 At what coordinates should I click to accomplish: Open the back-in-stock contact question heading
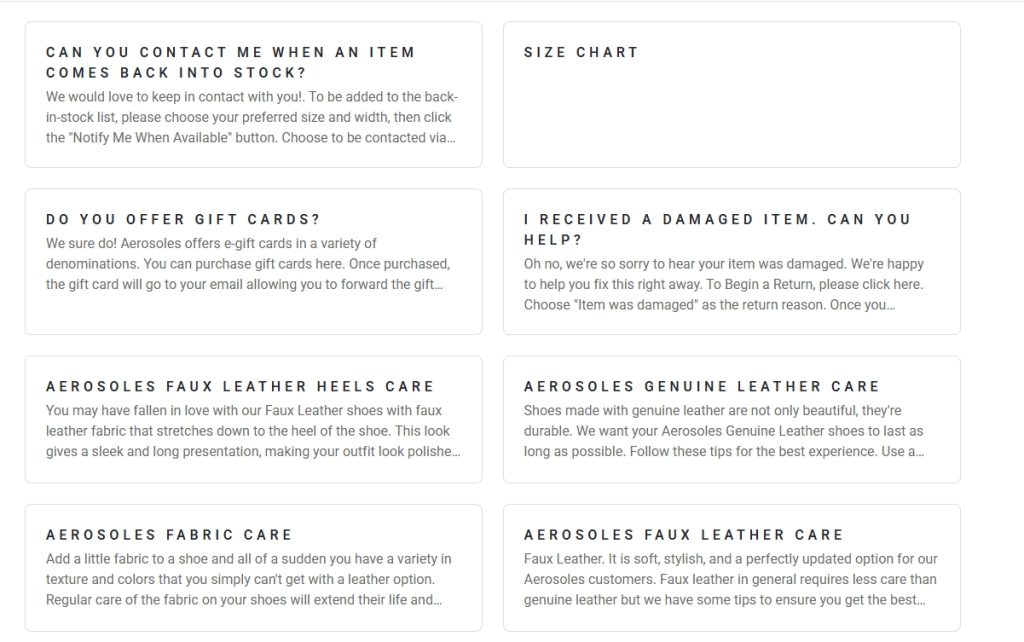[x=230, y=62]
